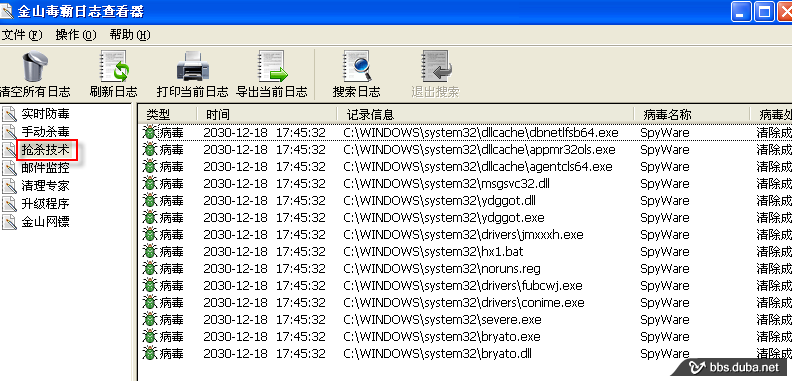Viewport: 792px width, 381px height.
Task: Open the 操作(O) menu
Action: (x=76, y=35)
